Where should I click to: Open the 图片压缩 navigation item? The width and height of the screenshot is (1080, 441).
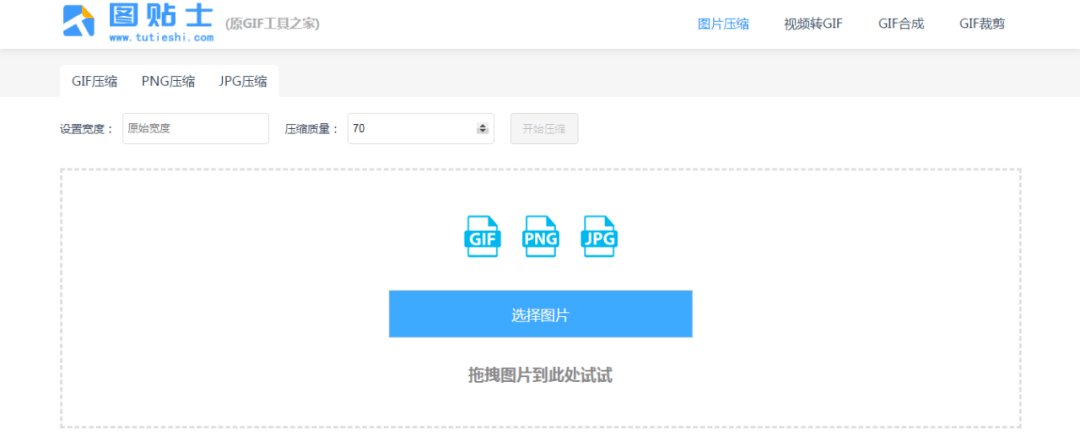[723, 24]
